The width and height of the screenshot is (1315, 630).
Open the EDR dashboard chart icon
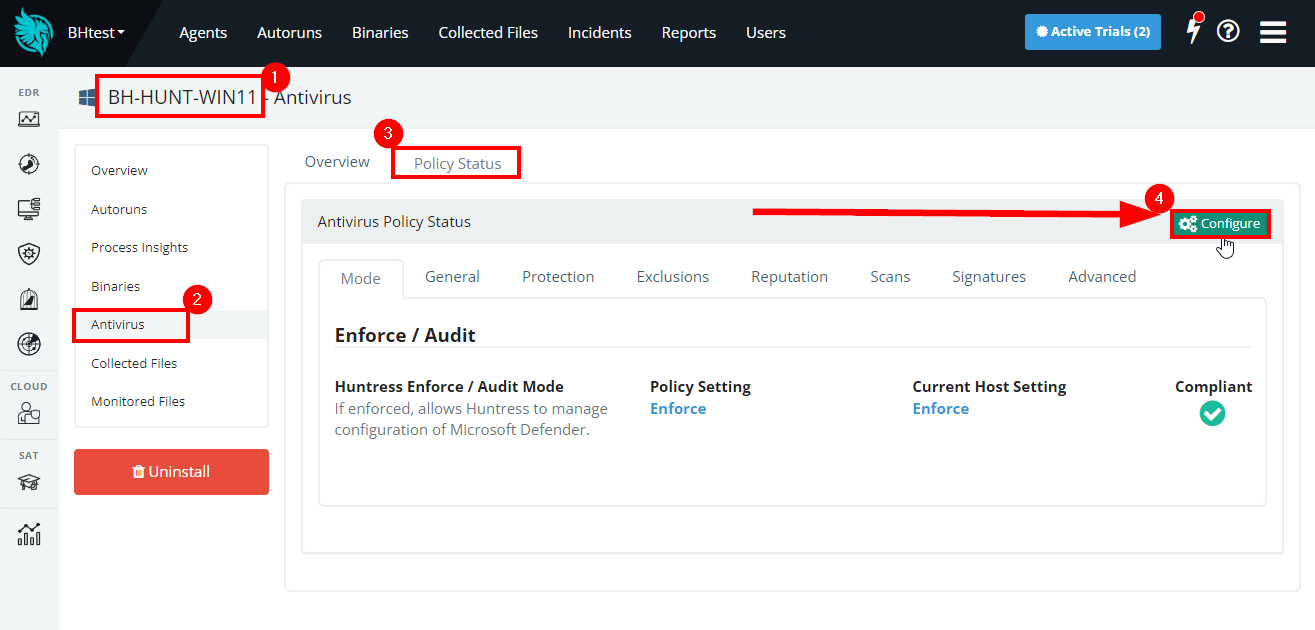(x=29, y=119)
